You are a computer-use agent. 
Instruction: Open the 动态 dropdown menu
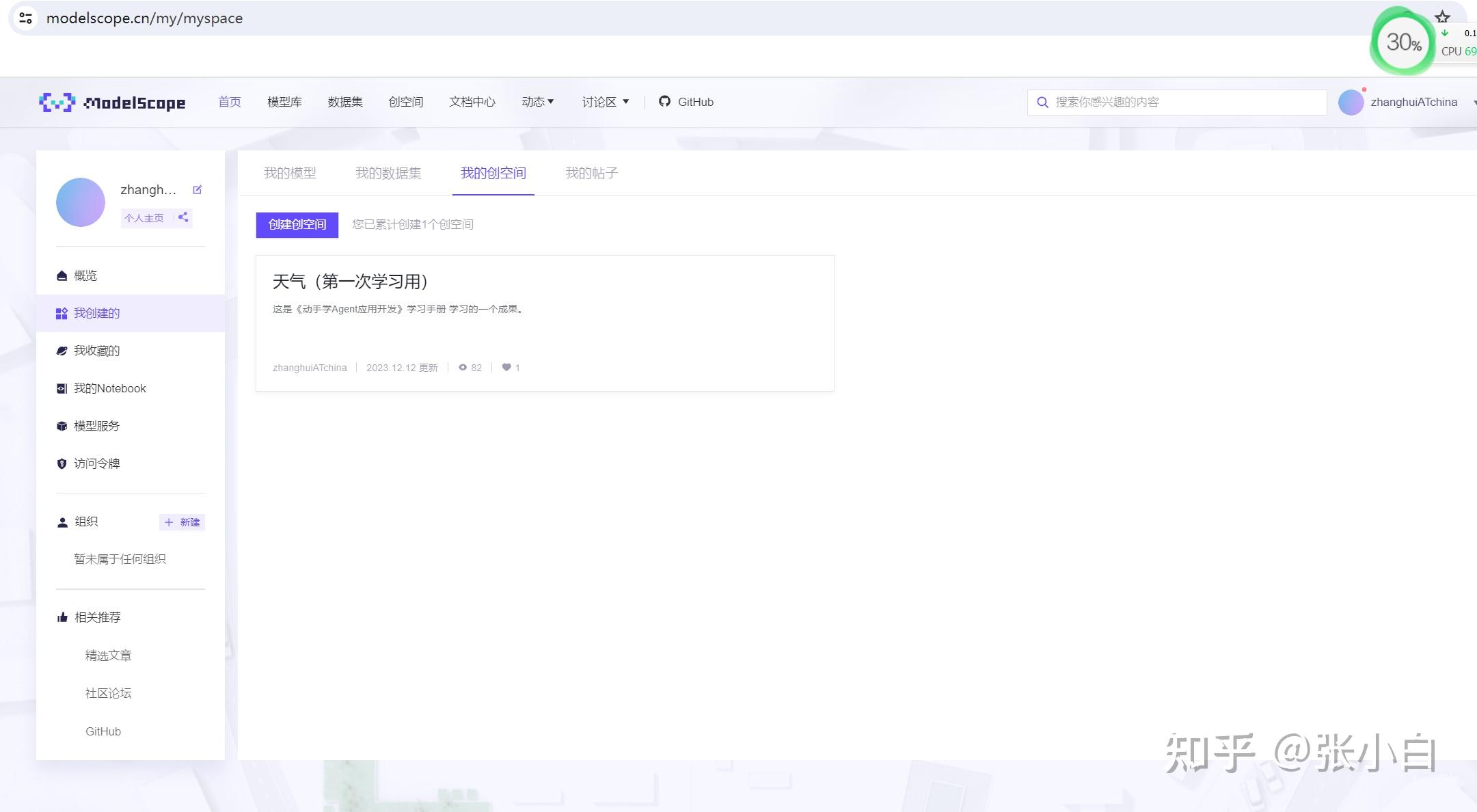(538, 101)
